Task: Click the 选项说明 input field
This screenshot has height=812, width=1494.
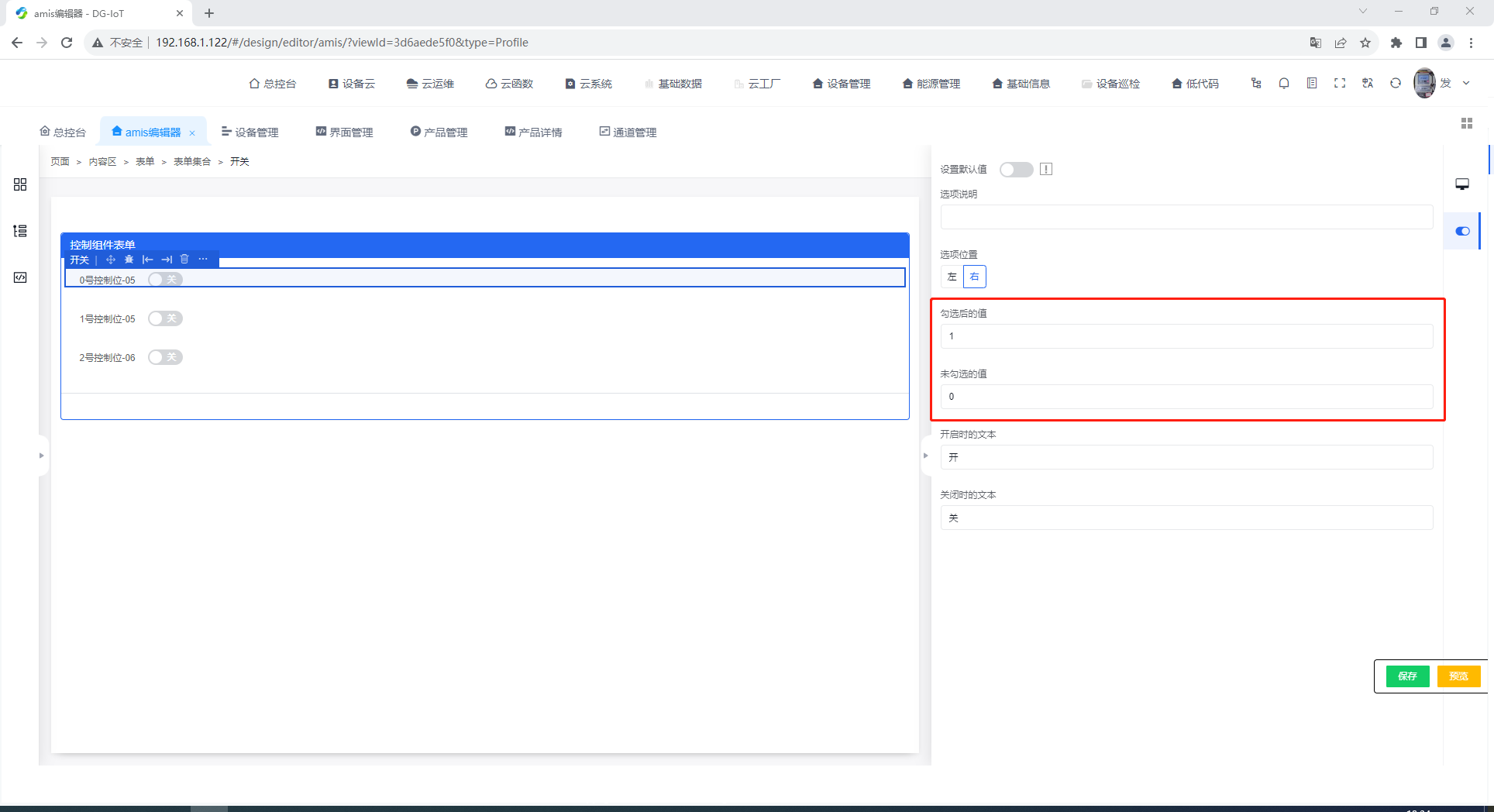Action: point(1186,217)
